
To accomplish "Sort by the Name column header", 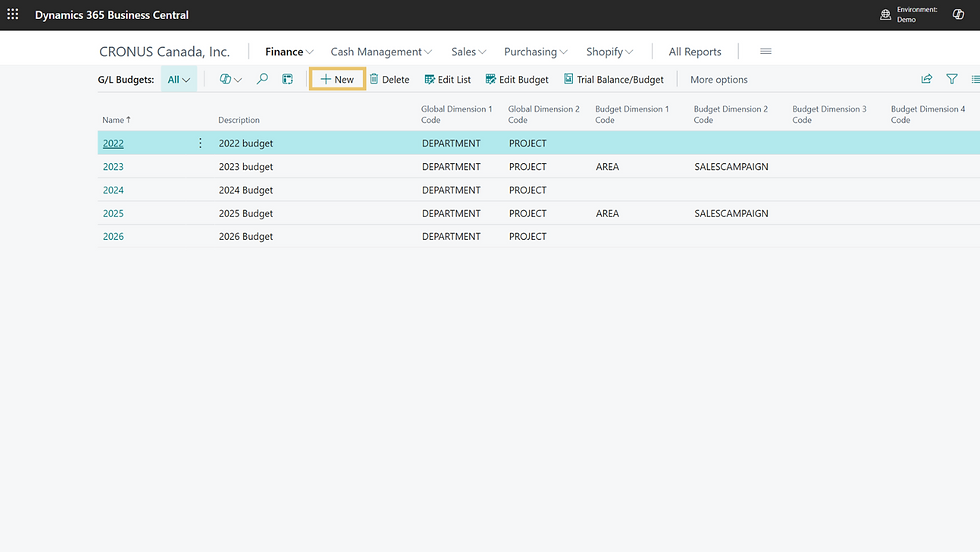I will pyautogui.click(x=116, y=119).
